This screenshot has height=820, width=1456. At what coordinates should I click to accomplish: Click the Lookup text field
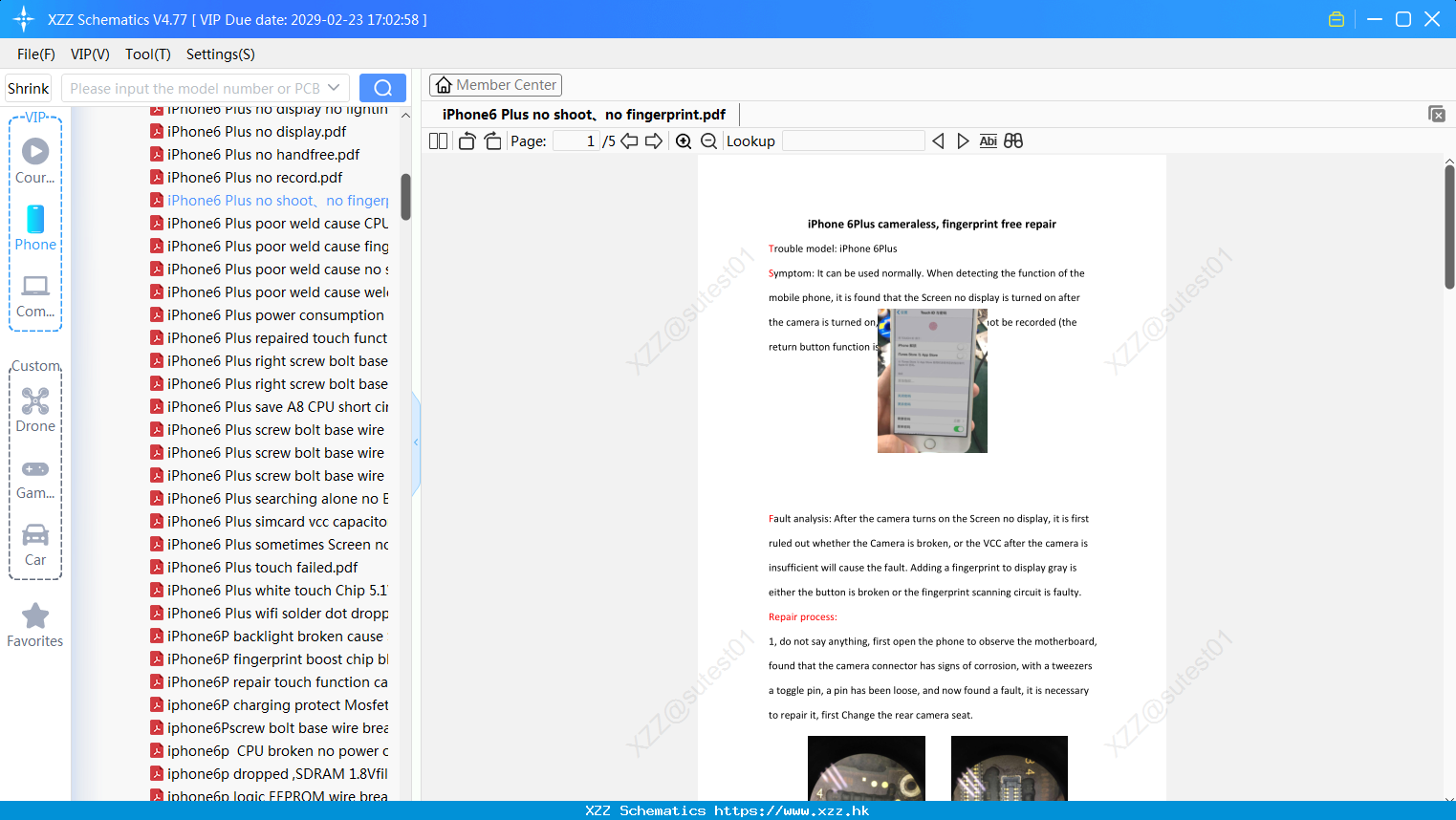click(x=853, y=141)
